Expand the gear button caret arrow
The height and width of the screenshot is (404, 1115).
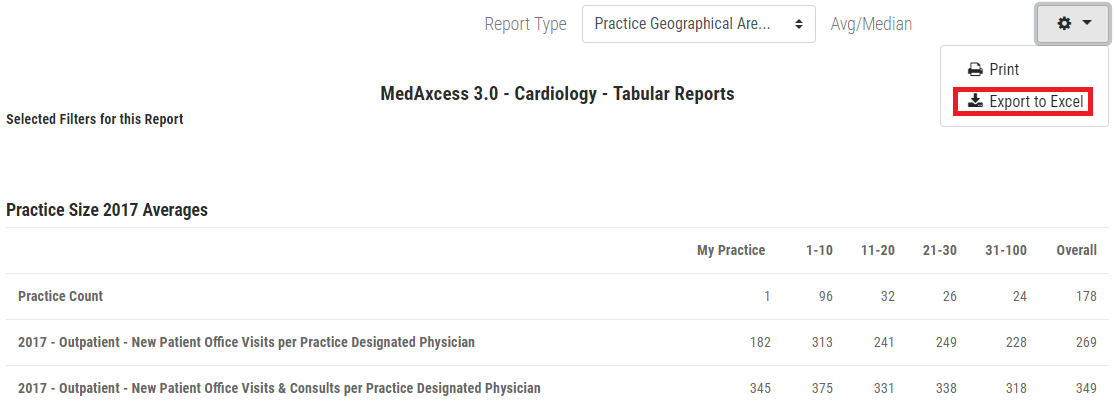1084,23
